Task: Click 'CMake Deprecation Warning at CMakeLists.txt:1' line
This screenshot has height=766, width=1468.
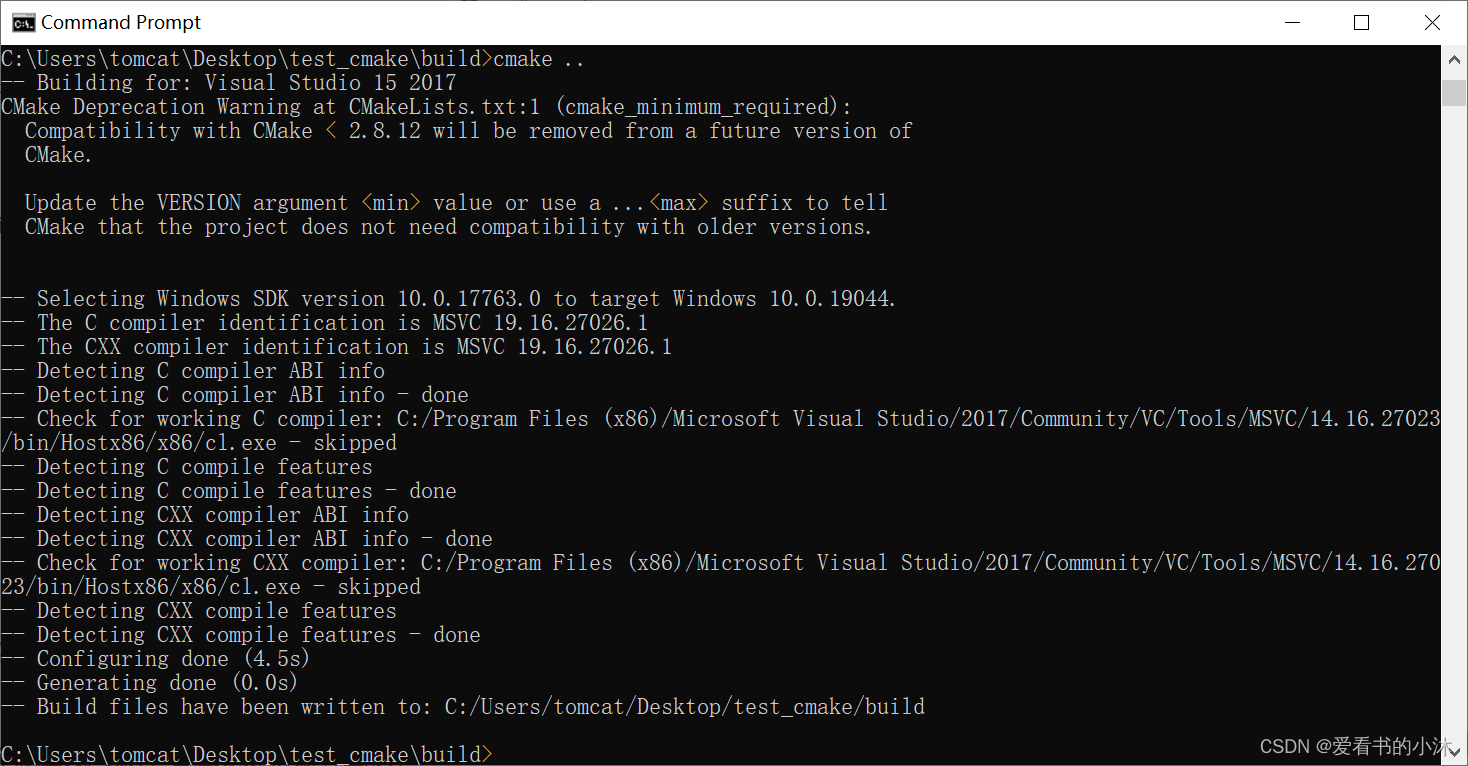Action: (x=427, y=107)
